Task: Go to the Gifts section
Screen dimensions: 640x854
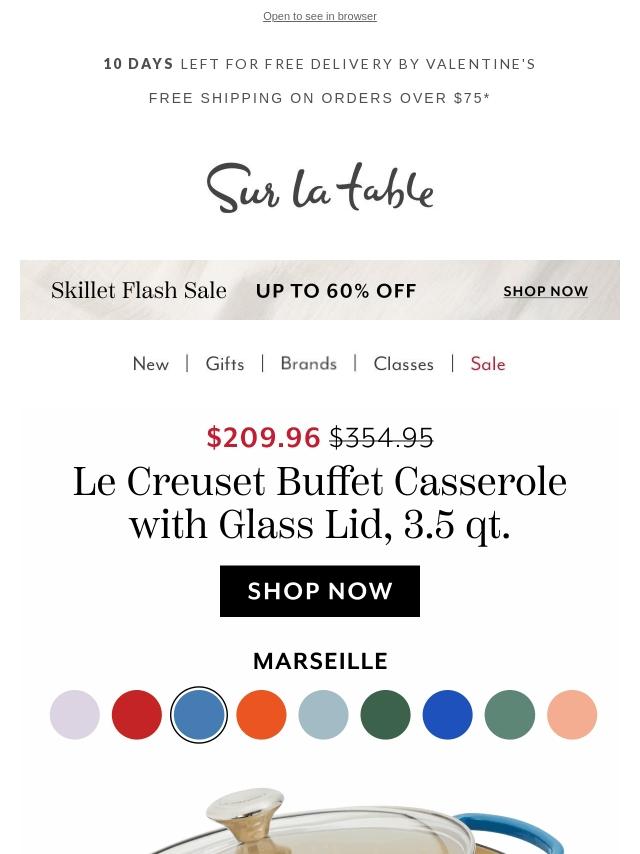Action: tap(225, 364)
